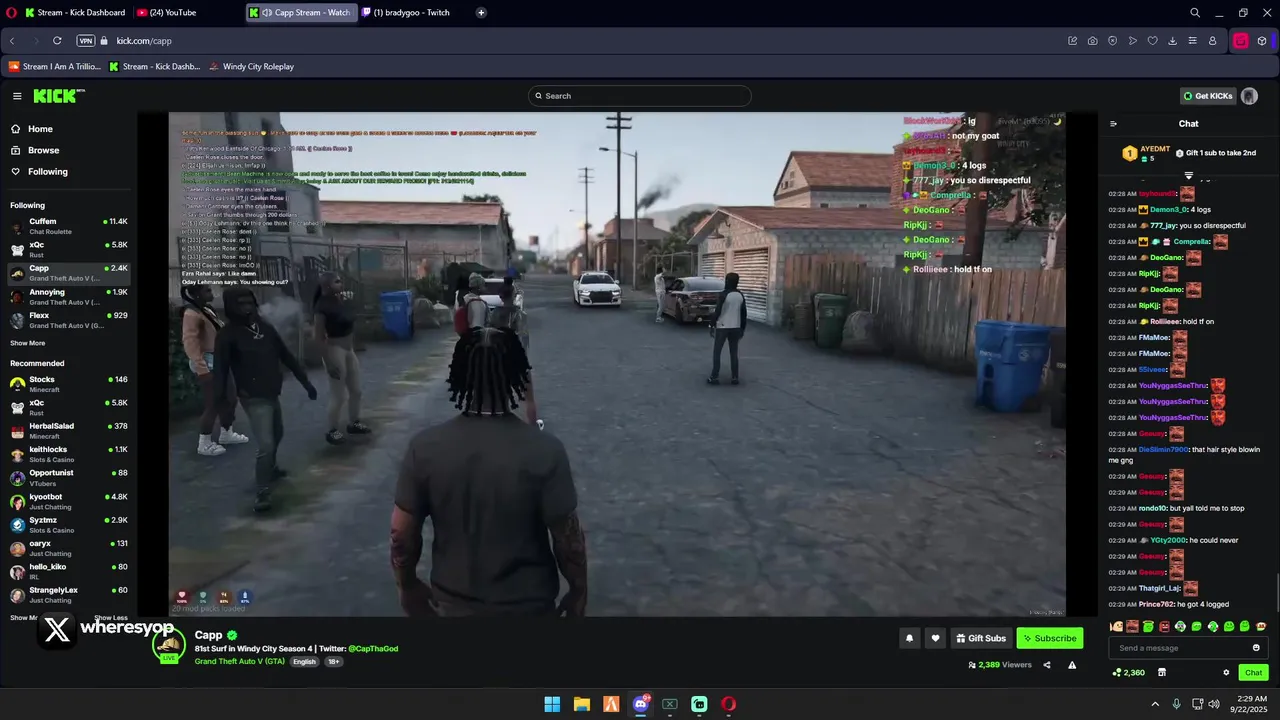Click the Gift Subs button
Viewport: 1280px width, 720px height.
coord(980,638)
